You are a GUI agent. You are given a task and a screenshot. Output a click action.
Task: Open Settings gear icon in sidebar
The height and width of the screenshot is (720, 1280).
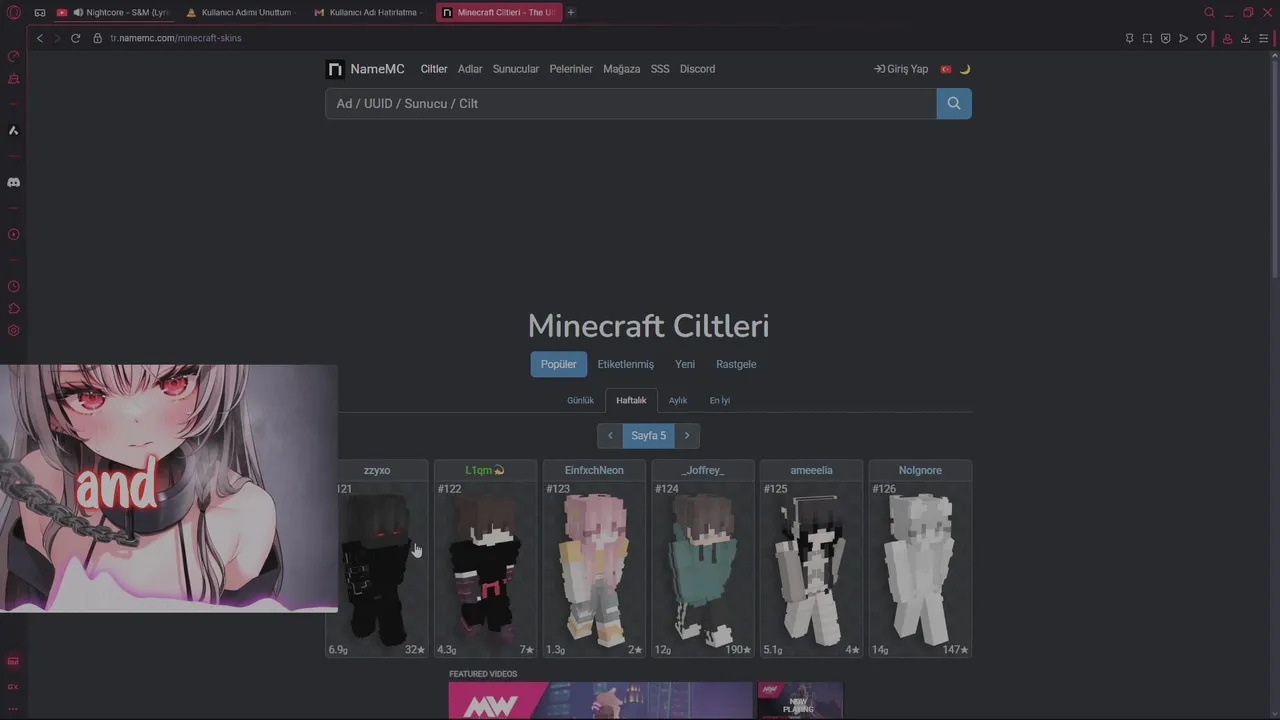14,330
